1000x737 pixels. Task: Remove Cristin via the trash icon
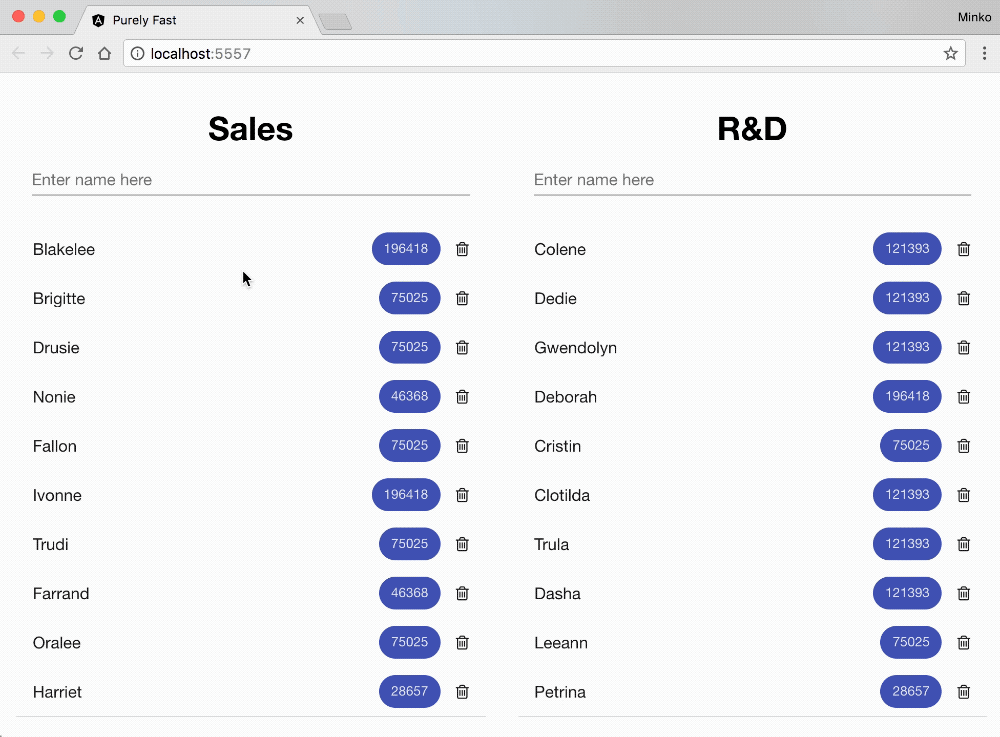[x=964, y=446]
